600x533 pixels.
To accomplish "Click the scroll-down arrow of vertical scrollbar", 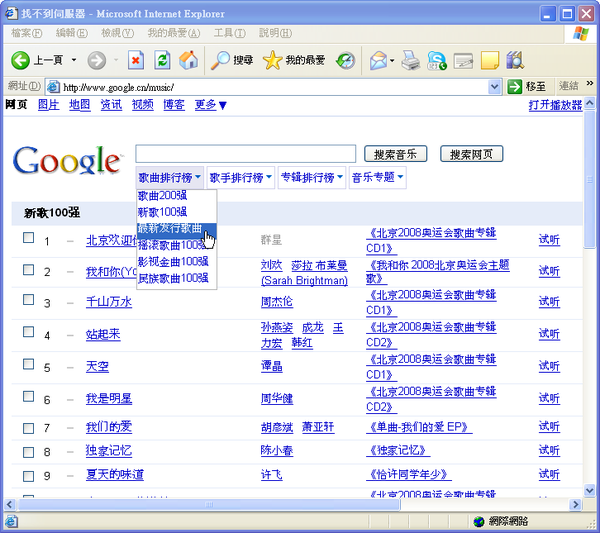I will click(590, 491).
